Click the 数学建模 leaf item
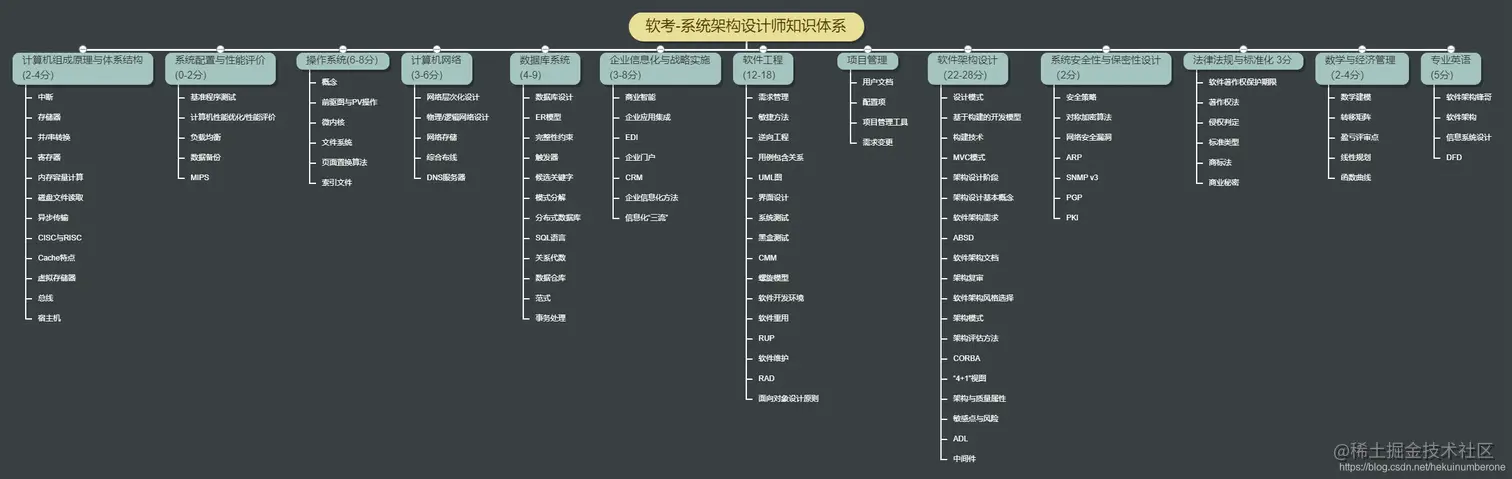The image size is (1512, 479). click(x=1356, y=97)
